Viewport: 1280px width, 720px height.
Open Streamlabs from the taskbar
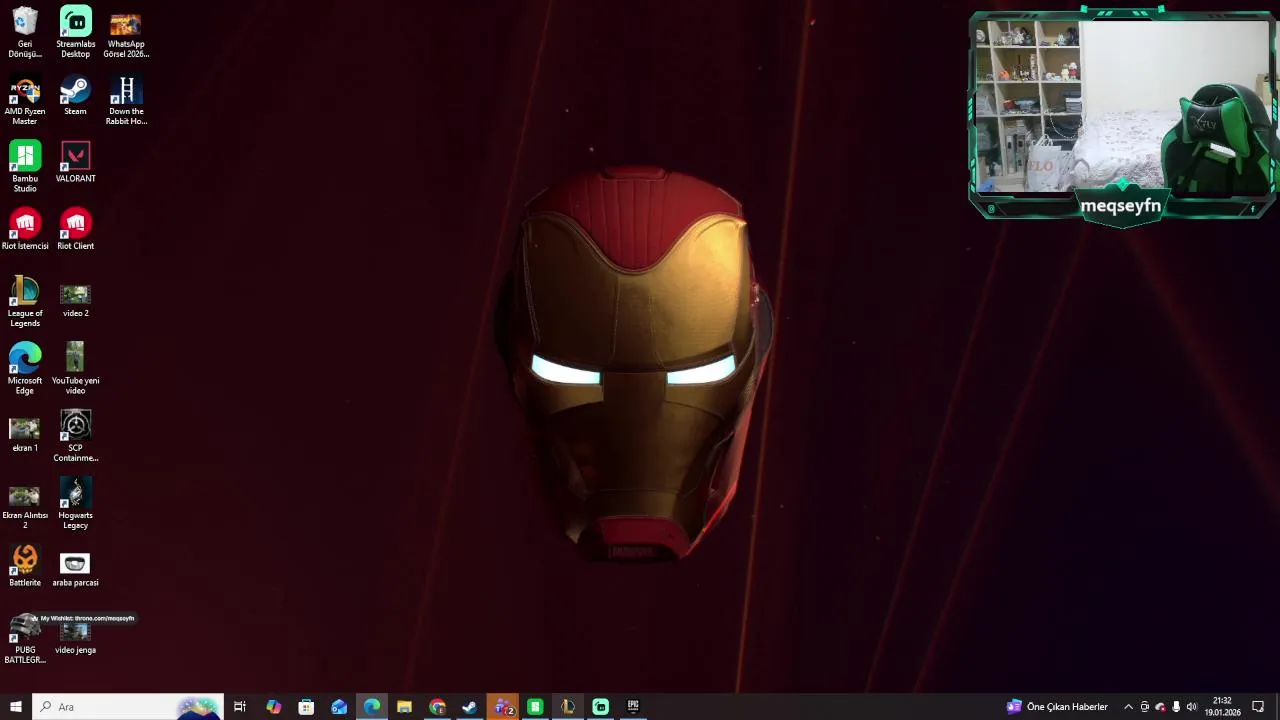pos(601,707)
